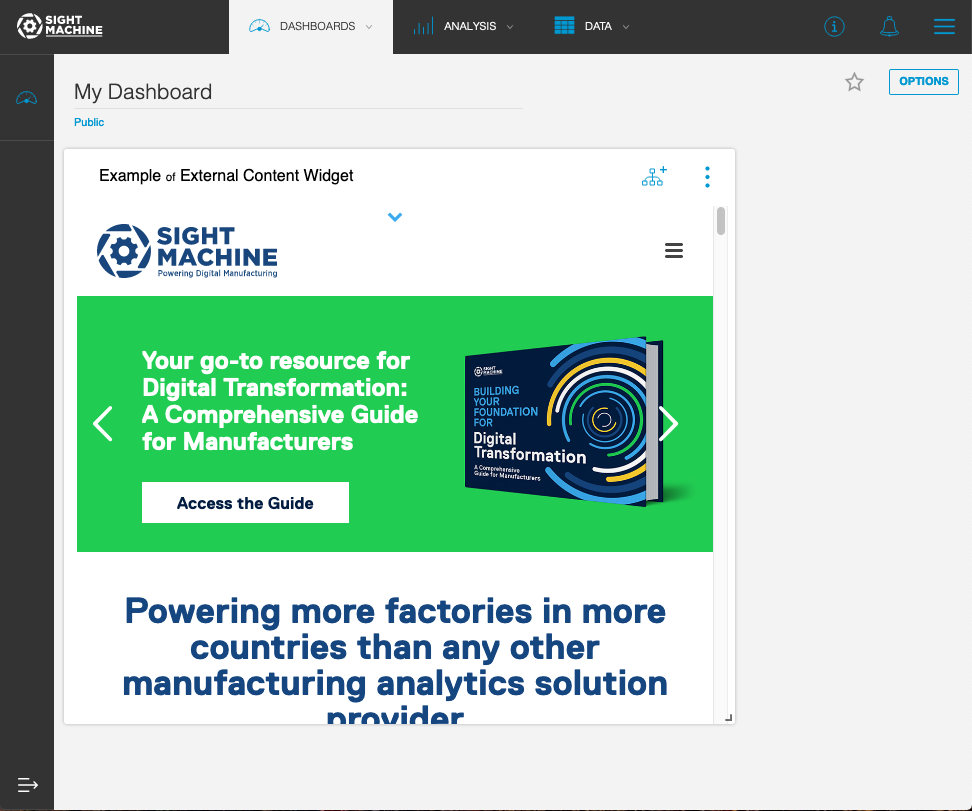The image size is (972, 811).
Task: Edit the My Dashboard title field
Action: [x=298, y=92]
